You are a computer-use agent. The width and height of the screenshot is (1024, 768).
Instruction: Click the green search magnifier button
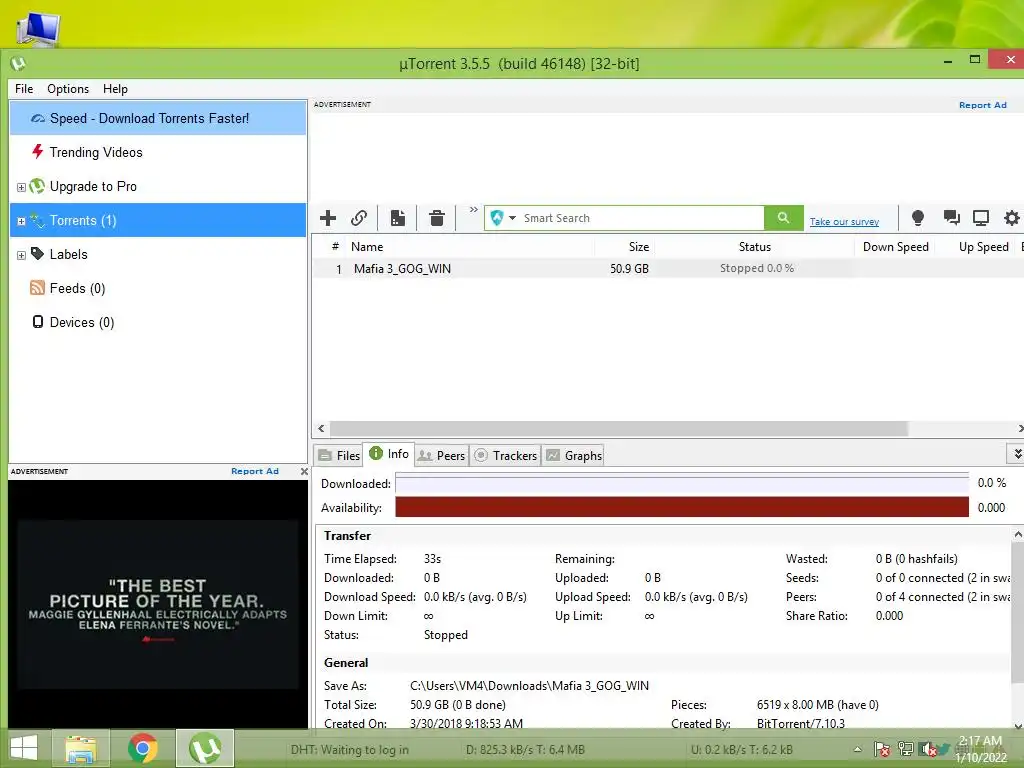click(784, 218)
